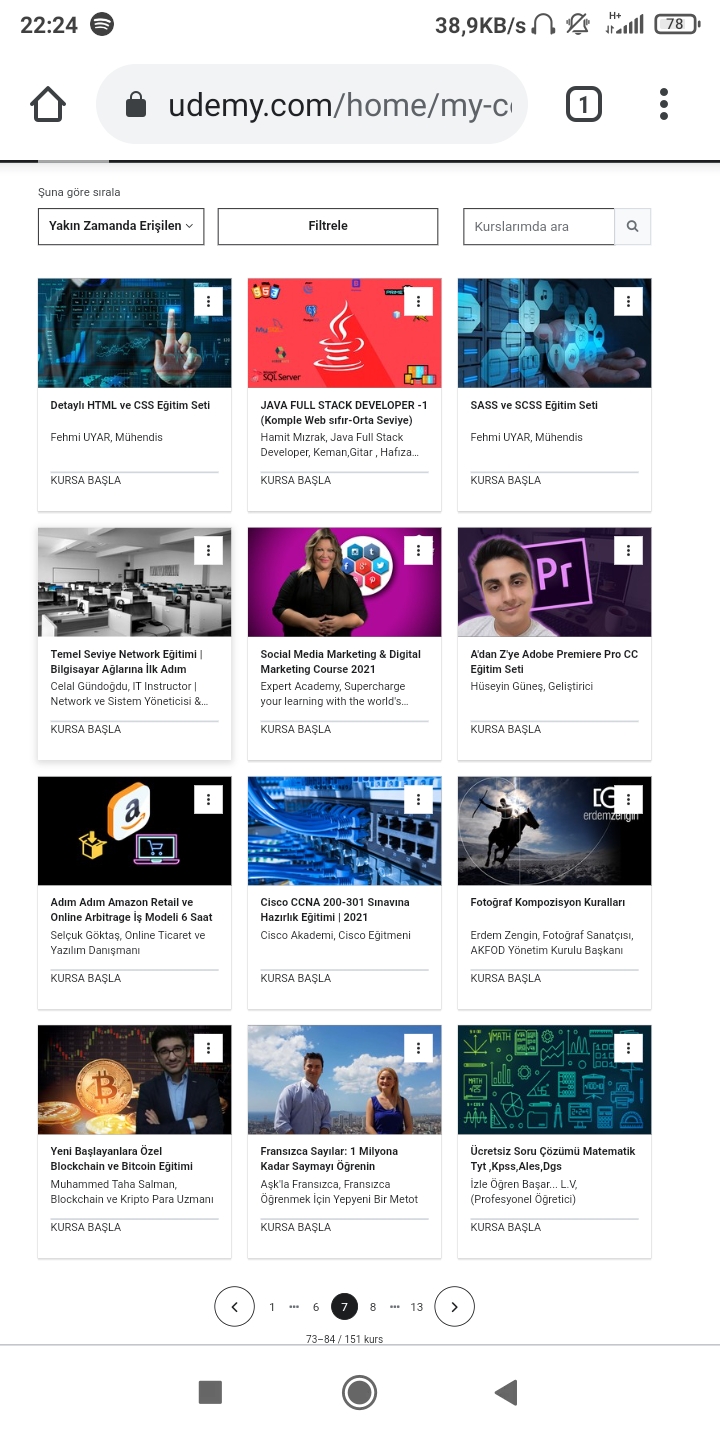The width and height of the screenshot is (720, 1440).
Task: Click KURSA BAŞLA under Detaylı HTML ve CSS
Action: coord(86,480)
